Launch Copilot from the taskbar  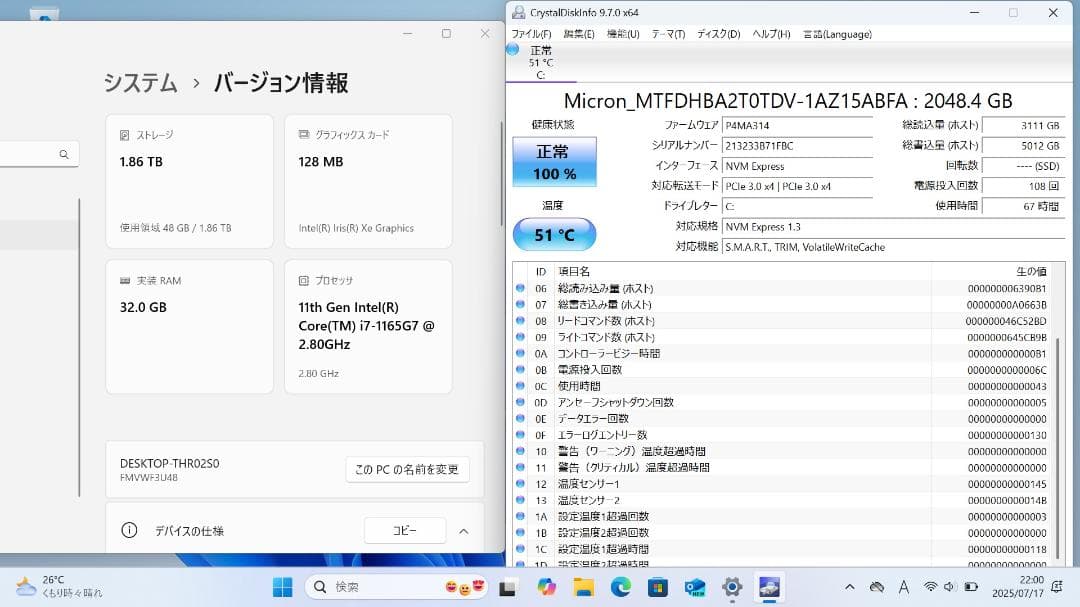coord(545,587)
